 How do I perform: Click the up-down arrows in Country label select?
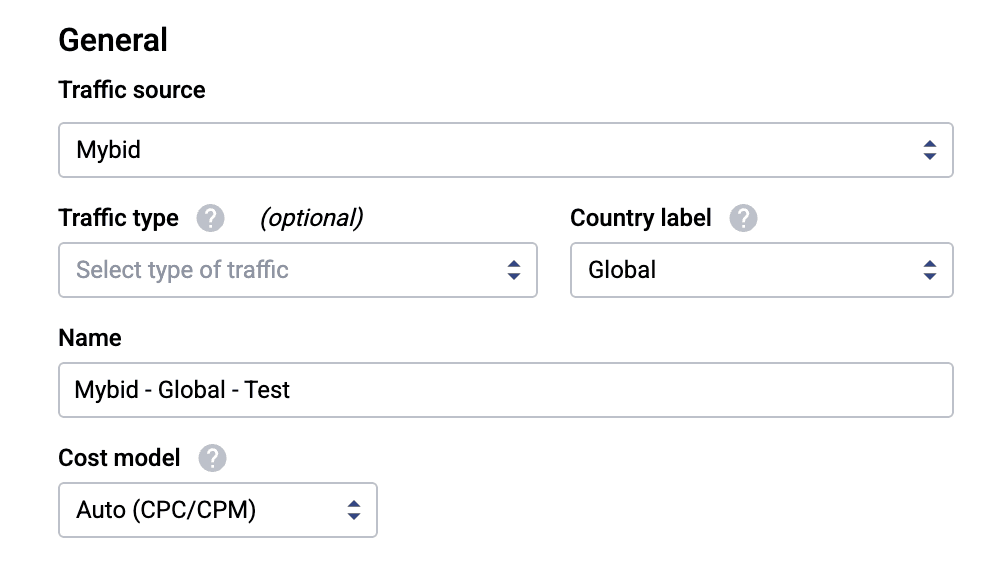[x=930, y=270]
